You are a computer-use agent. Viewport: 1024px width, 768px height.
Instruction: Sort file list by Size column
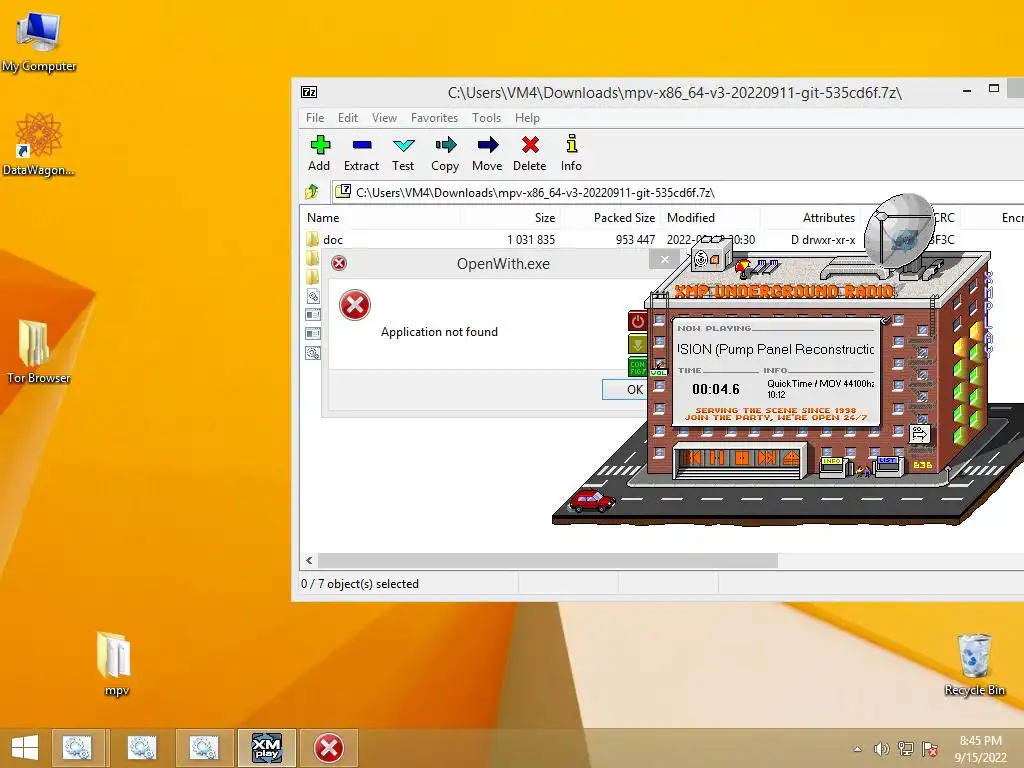click(x=510, y=217)
